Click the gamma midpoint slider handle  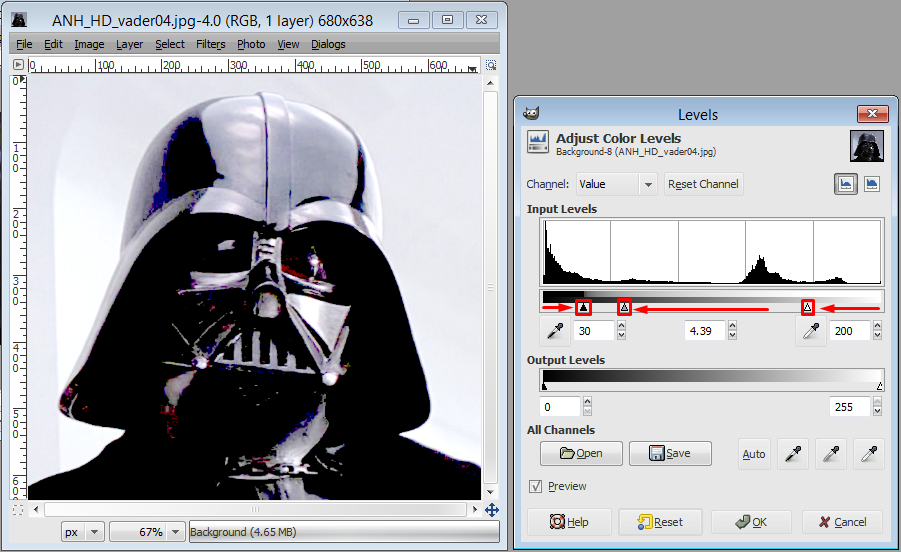pos(625,308)
